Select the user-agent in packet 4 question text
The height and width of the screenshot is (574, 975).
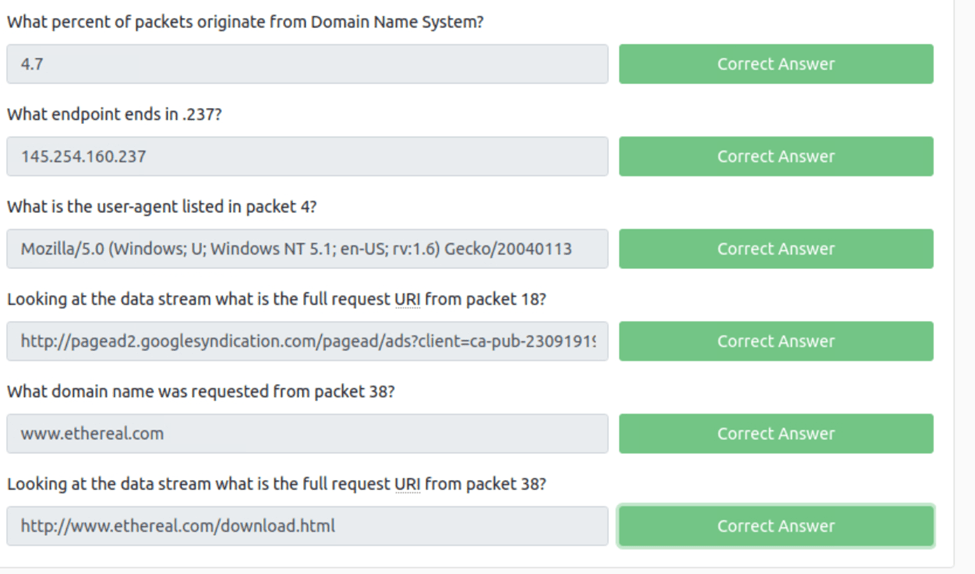(161, 207)
